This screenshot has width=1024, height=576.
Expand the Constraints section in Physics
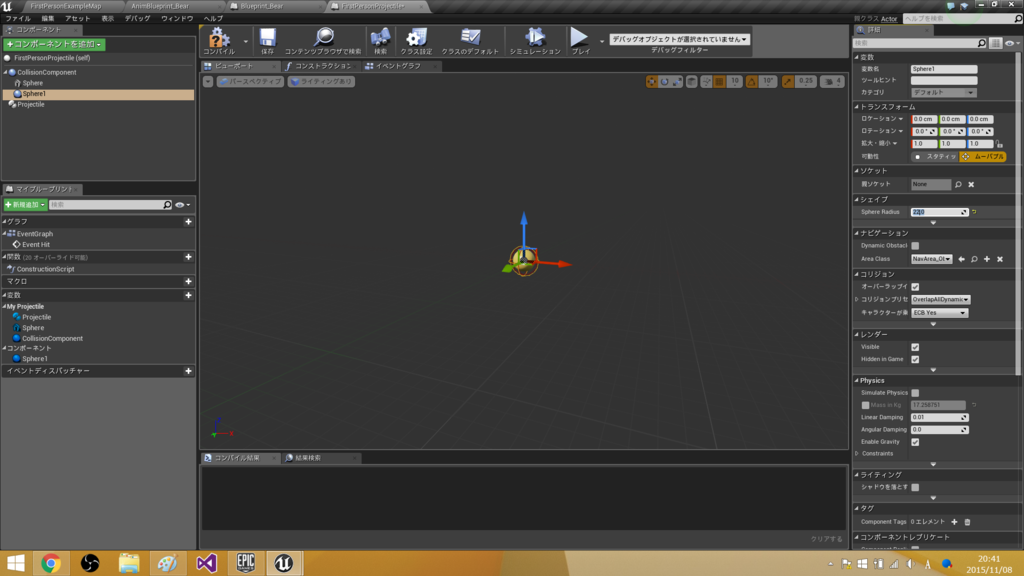coord(857,454)
